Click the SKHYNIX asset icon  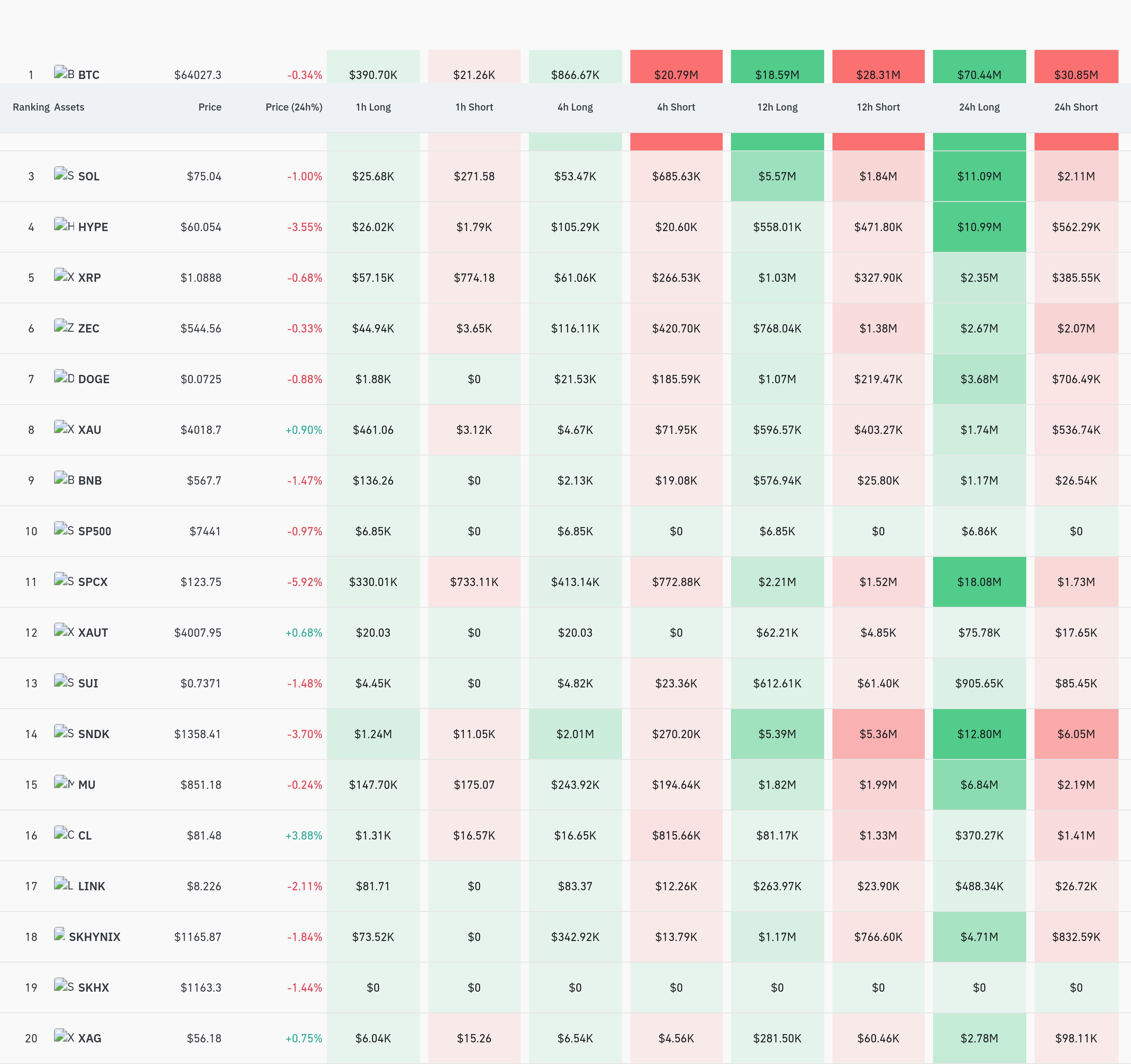pyautogui.click(x=59, y=935)
